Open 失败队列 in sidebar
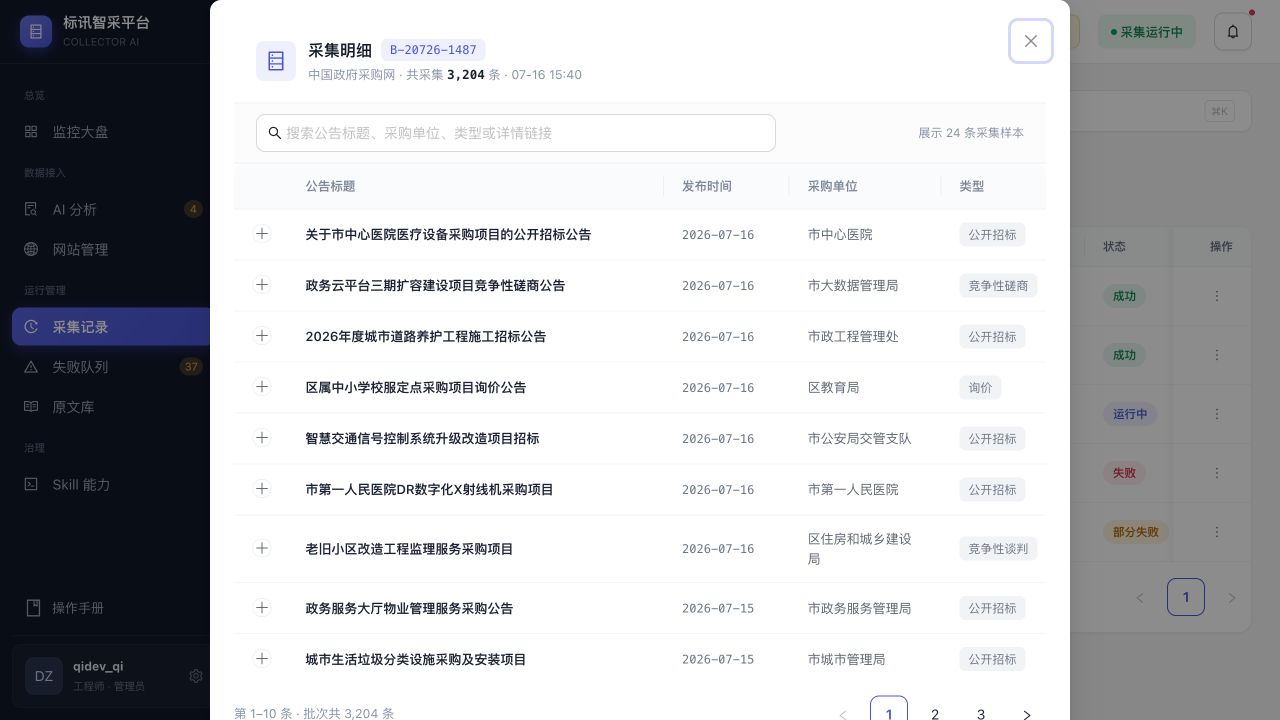 pos(111,367)
